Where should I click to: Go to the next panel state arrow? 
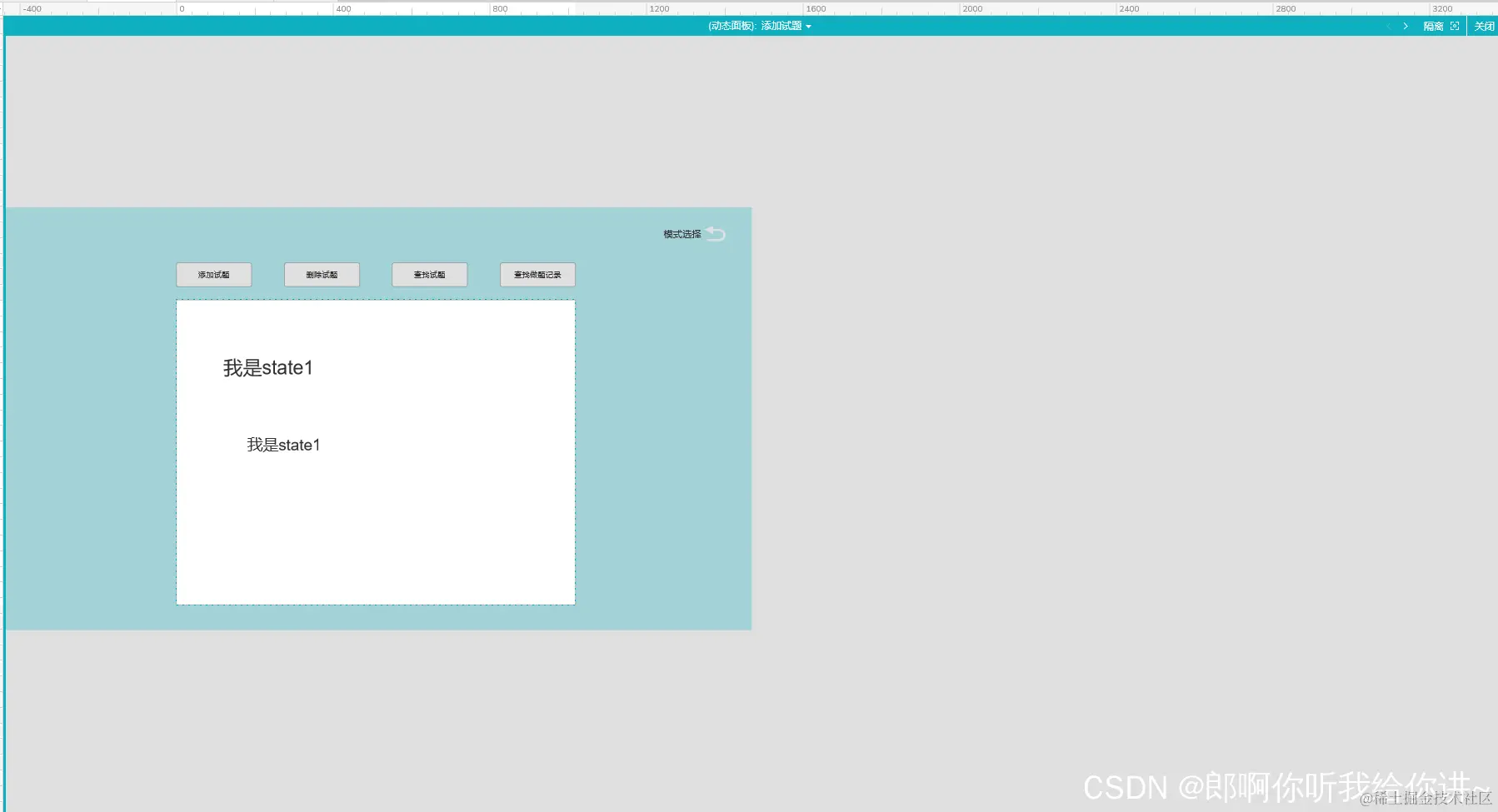pyautogui.click(x=1406, y=26)
